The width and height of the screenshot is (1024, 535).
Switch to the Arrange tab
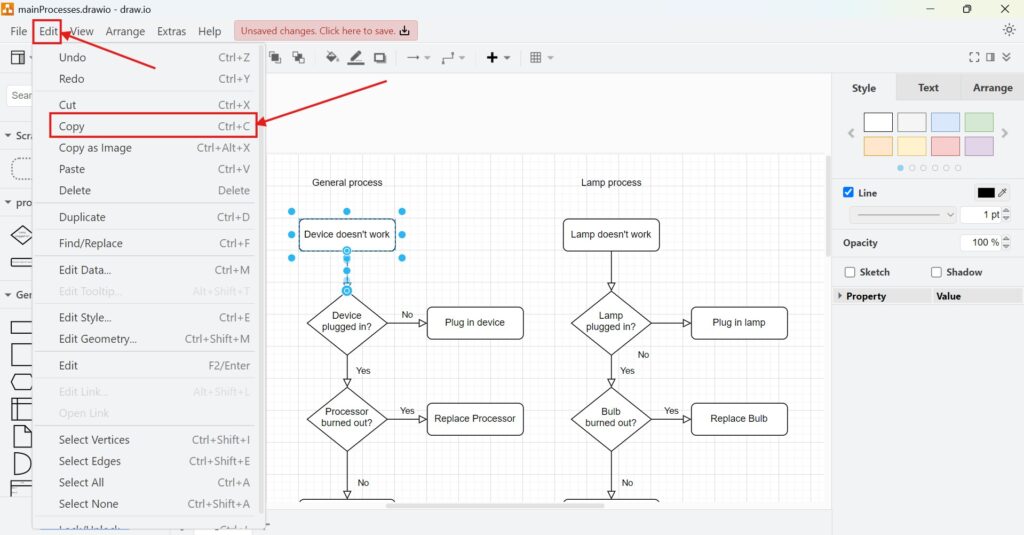click(992, 88)
